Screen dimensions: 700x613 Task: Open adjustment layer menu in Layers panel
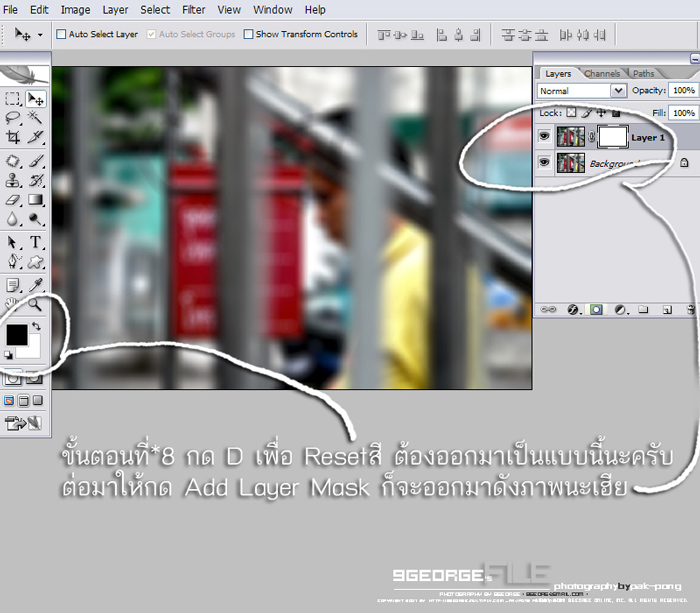pyautogui.click(x=621, y=309)
